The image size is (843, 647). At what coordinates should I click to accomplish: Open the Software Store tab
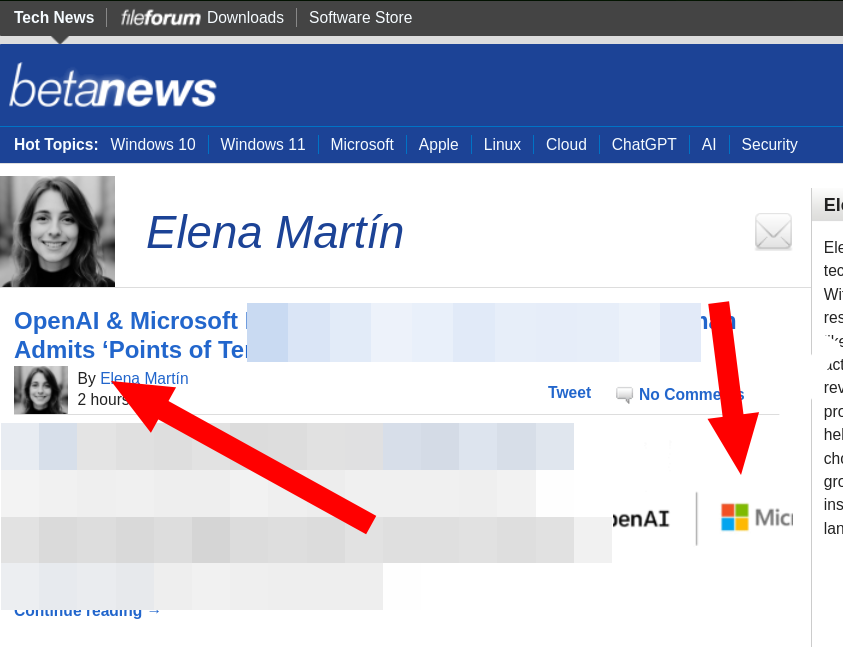click(x=360, y=18)
